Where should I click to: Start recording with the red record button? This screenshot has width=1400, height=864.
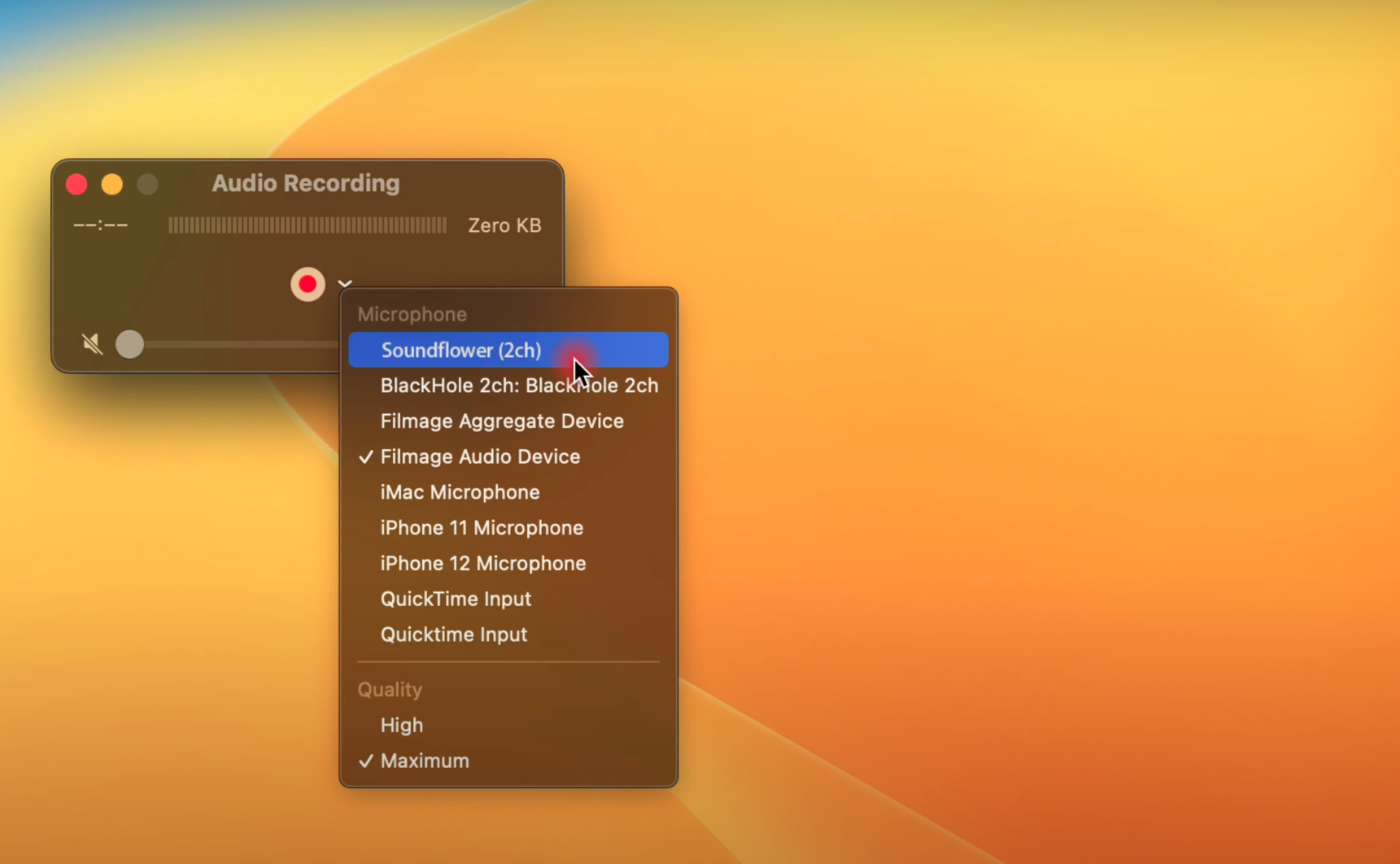307,284
